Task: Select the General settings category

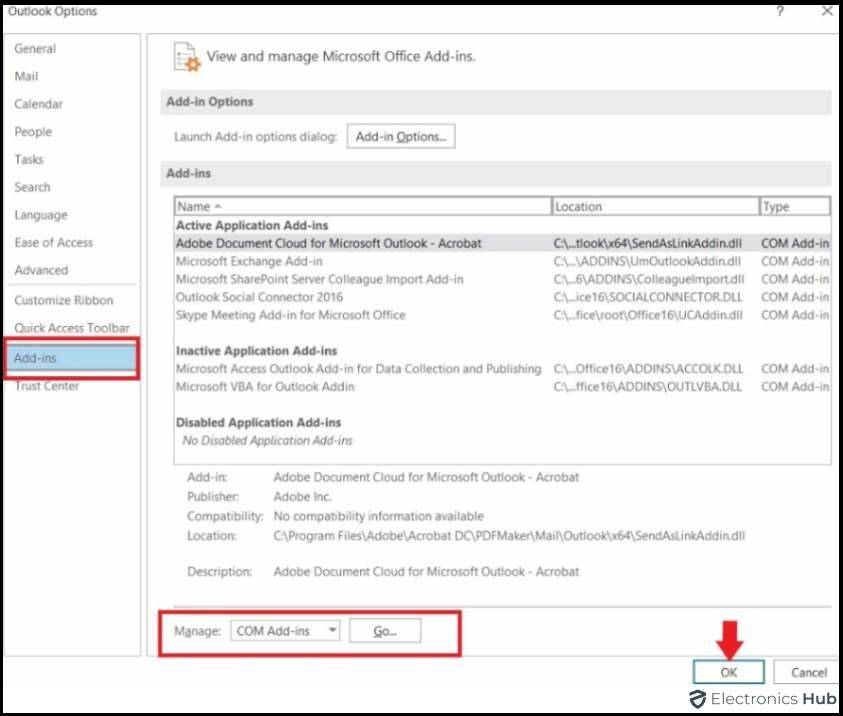Action: 35,48
